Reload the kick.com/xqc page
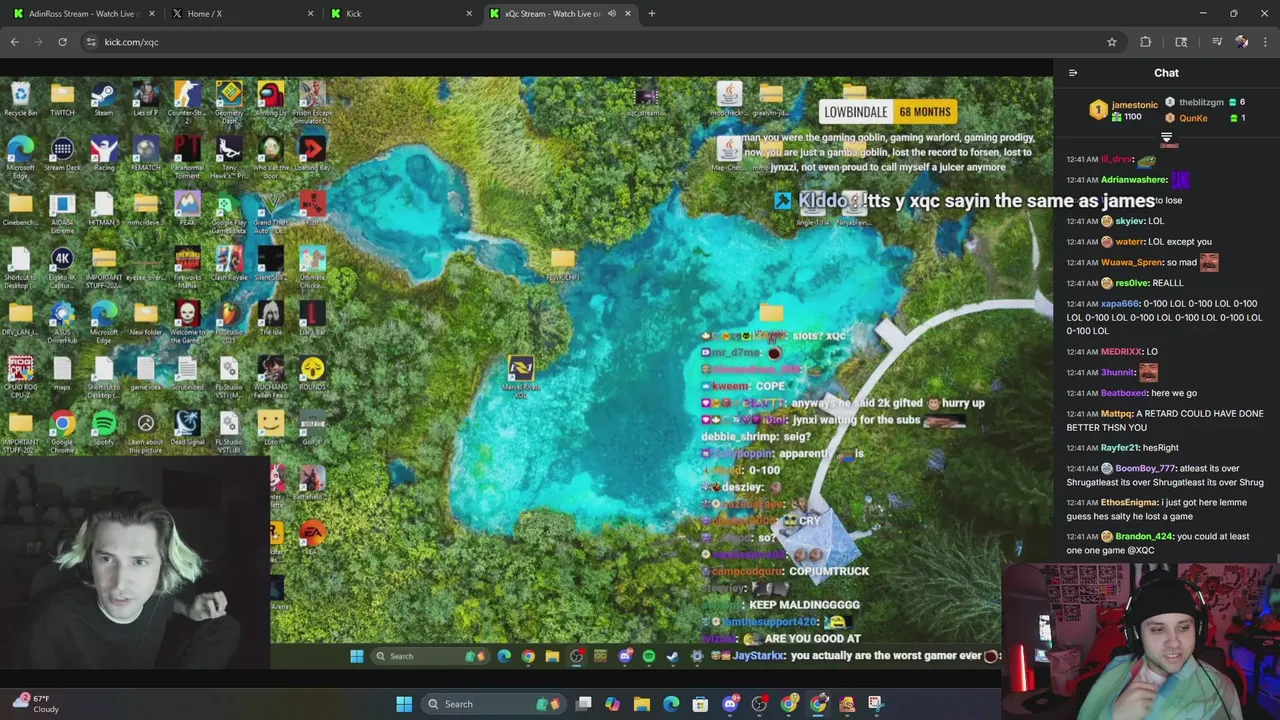The width and height of the screenshot is (1280, 720). point(62,42)
